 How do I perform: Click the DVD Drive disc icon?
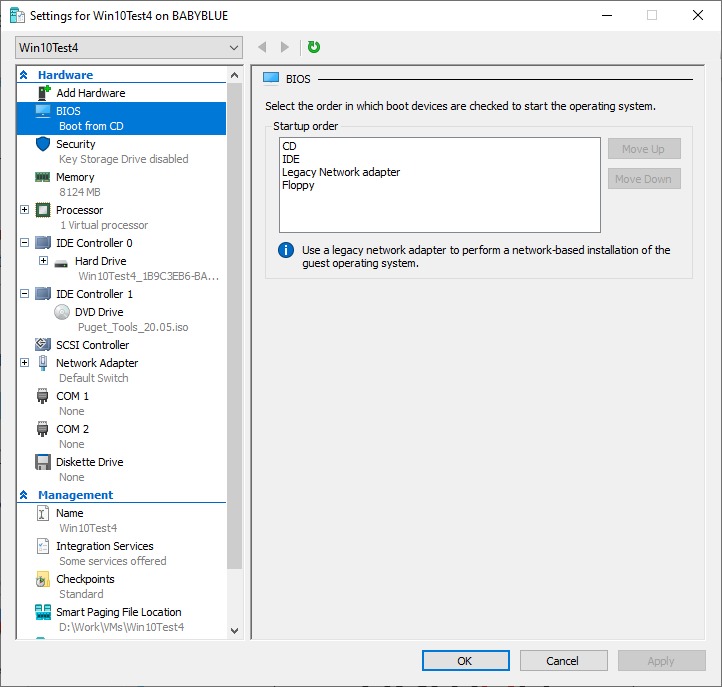point(62,312)
